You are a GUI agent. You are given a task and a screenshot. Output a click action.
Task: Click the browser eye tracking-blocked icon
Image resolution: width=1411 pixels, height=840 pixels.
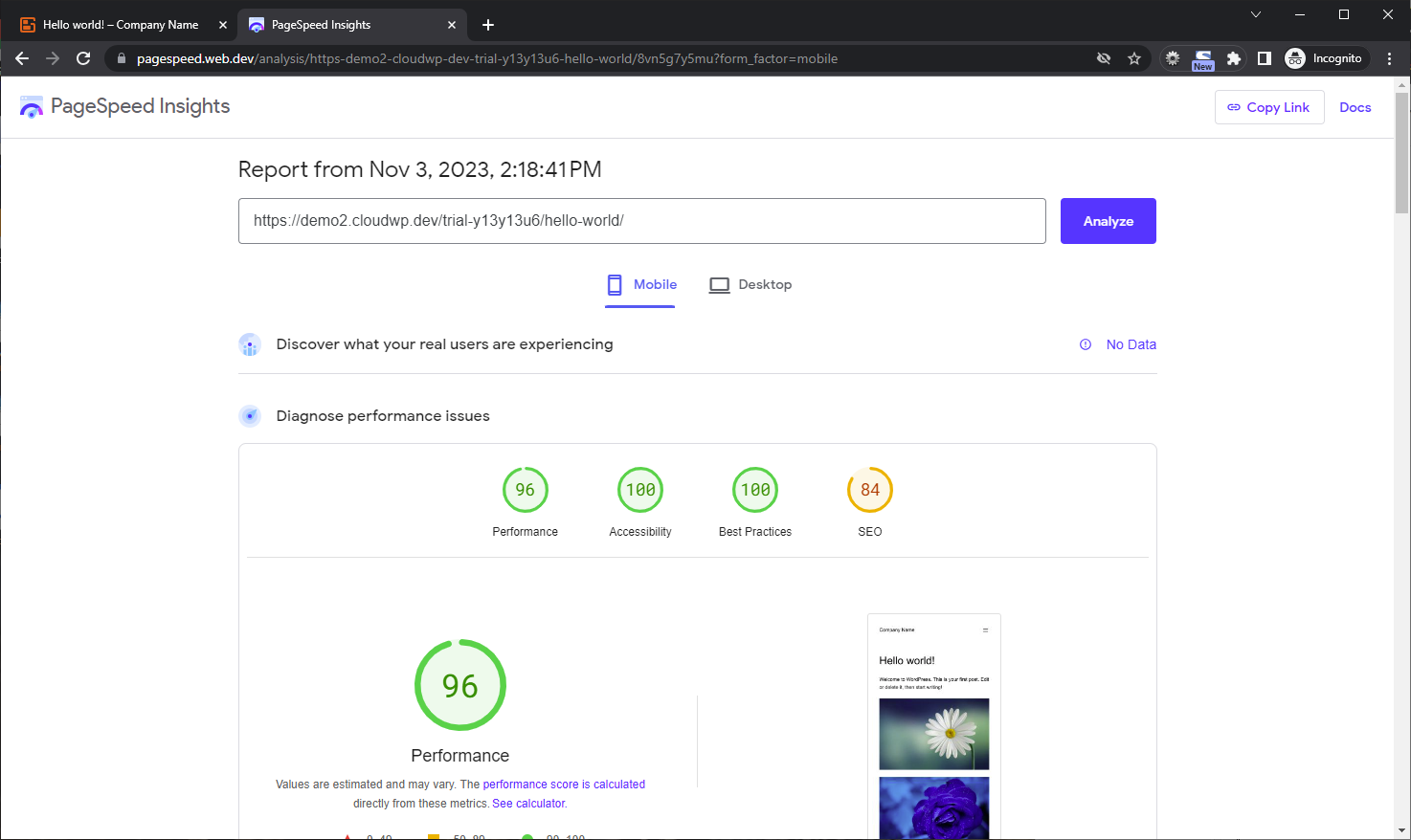tap(1104, 58)
